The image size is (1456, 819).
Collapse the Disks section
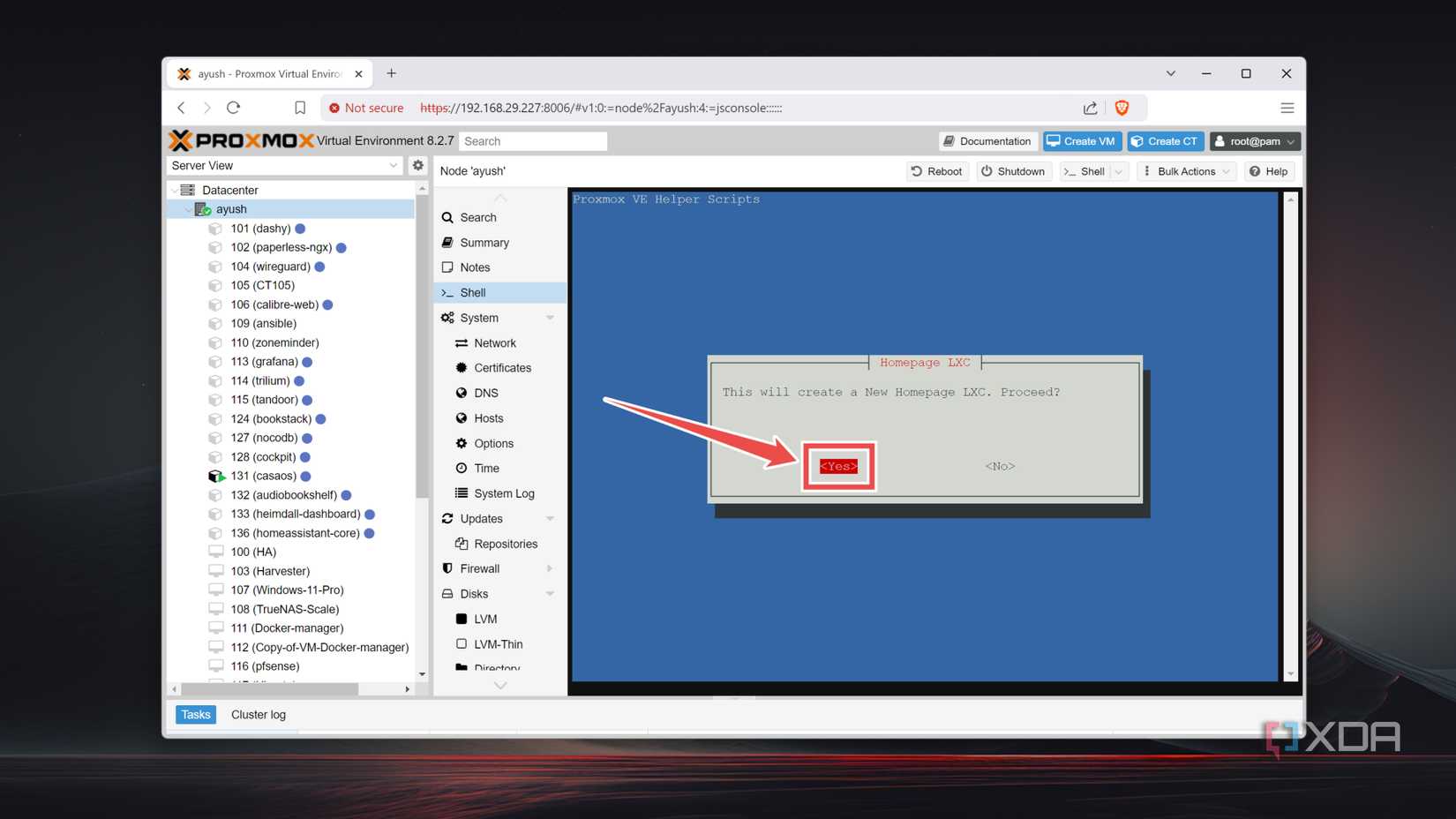pyautogui.click(x=550, y=594)
